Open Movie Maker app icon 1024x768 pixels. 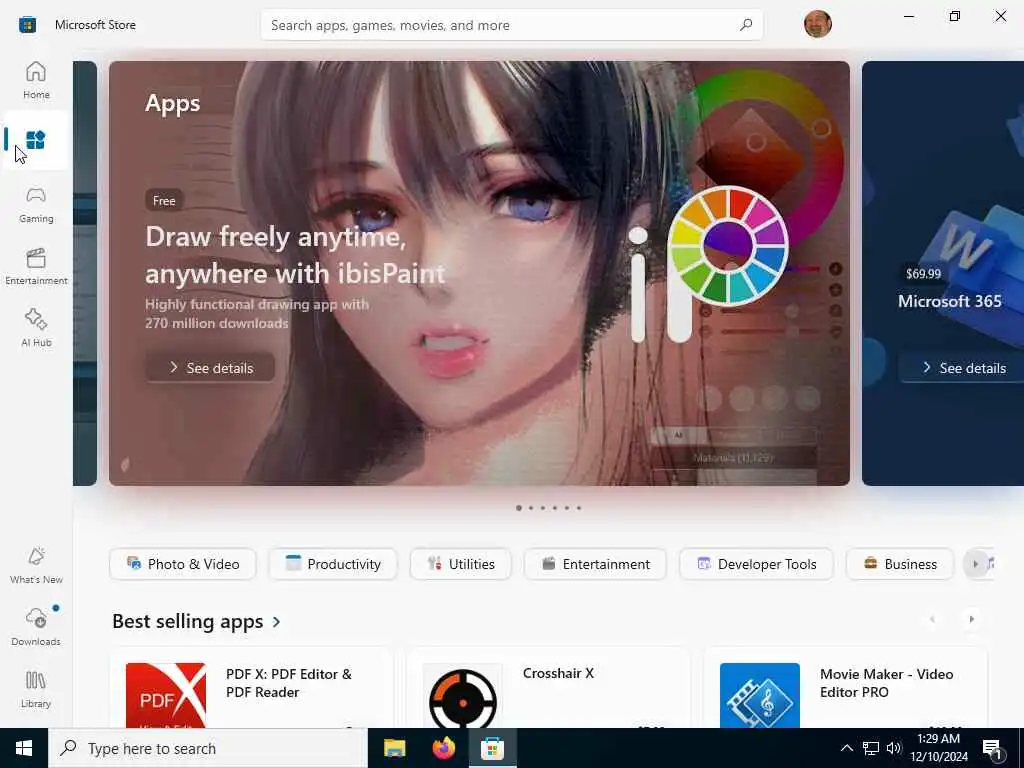[760, 696]
